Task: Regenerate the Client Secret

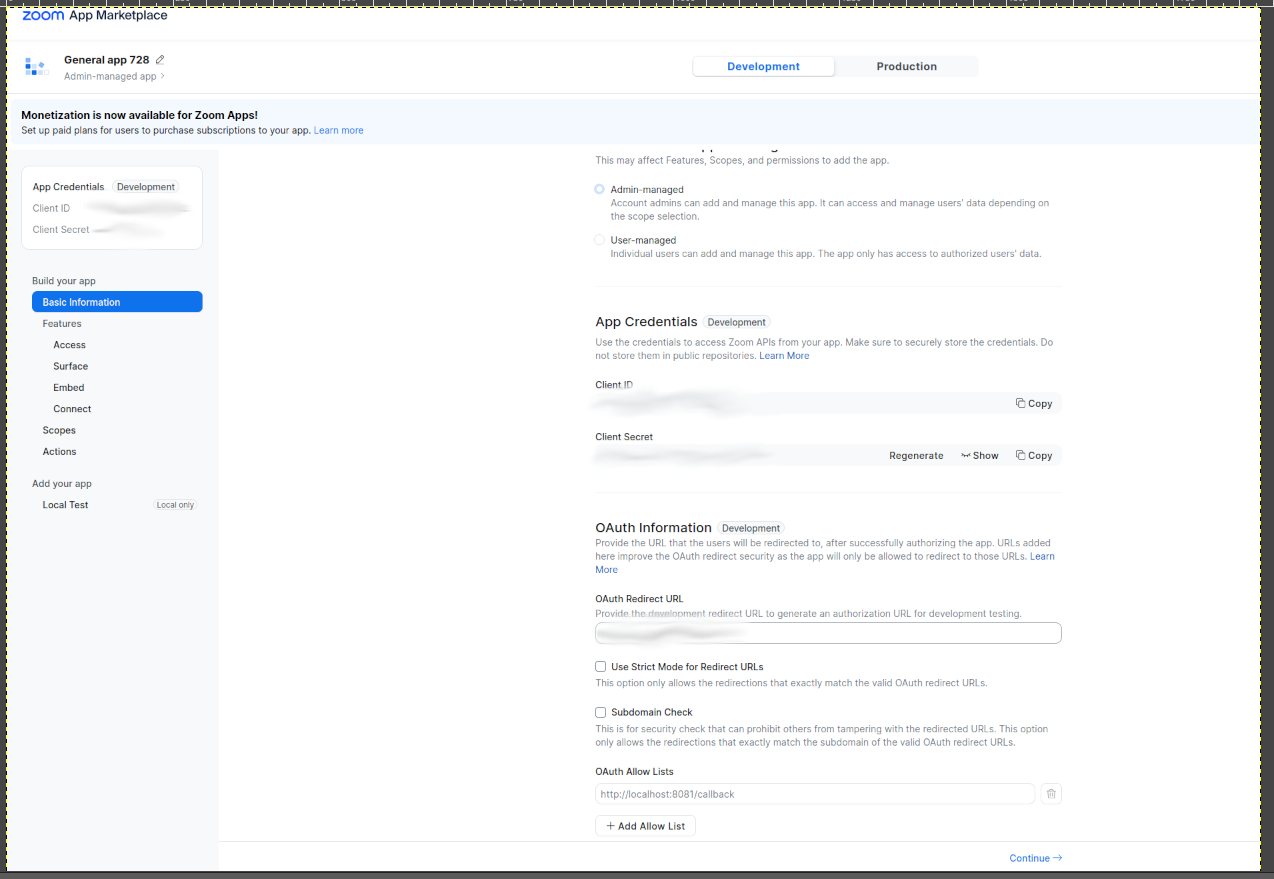Action: pyautogui.click(x=916, y=455)
